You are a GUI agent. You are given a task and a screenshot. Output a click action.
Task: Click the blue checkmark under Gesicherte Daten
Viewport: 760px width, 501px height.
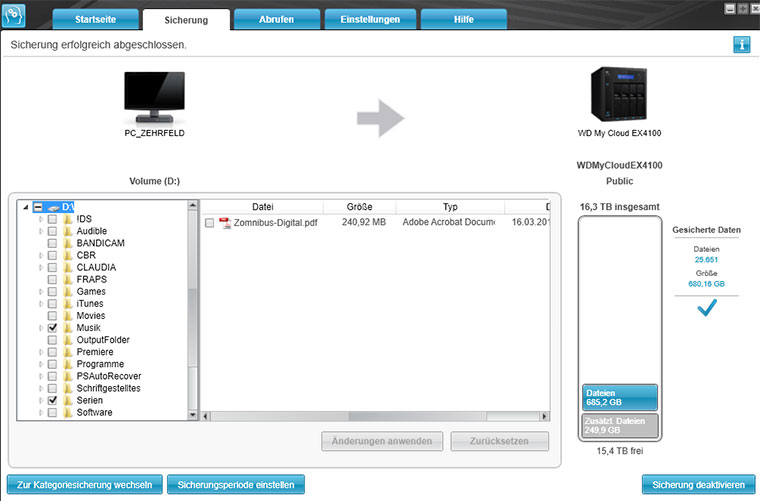pos(707,310)
